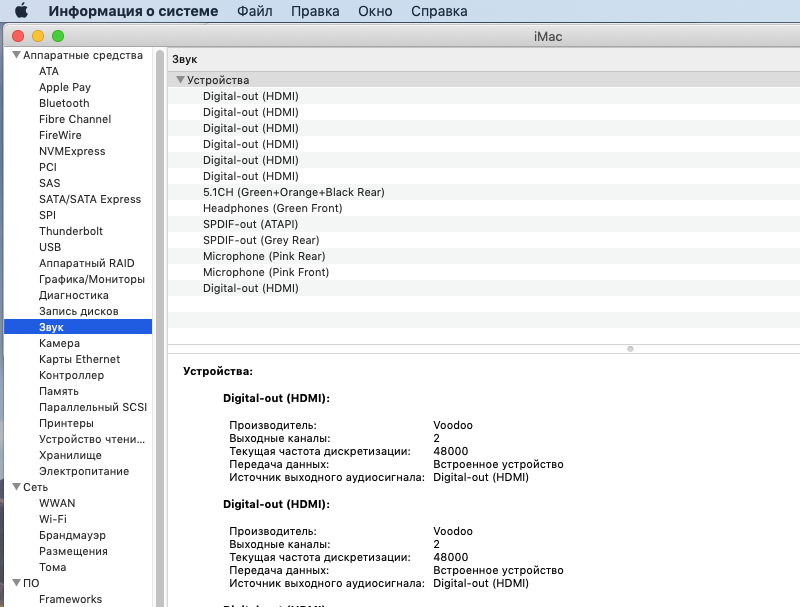Select Frameworks under ПО
This screenshot has height=607, width=800.
(x=70, y=599)
